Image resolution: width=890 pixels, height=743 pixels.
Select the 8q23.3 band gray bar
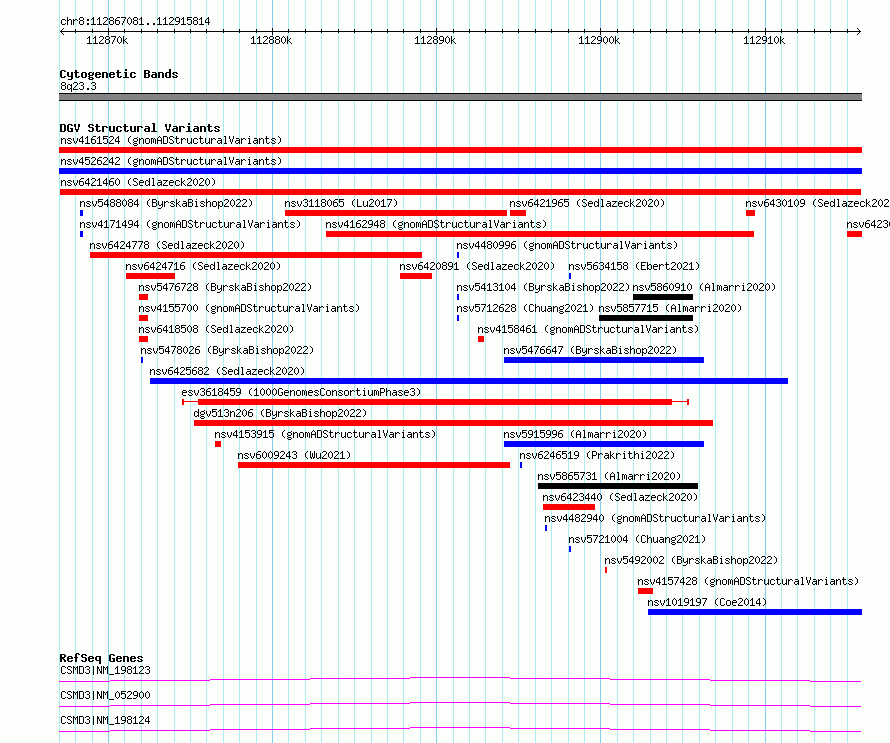[x=460, y=97]
